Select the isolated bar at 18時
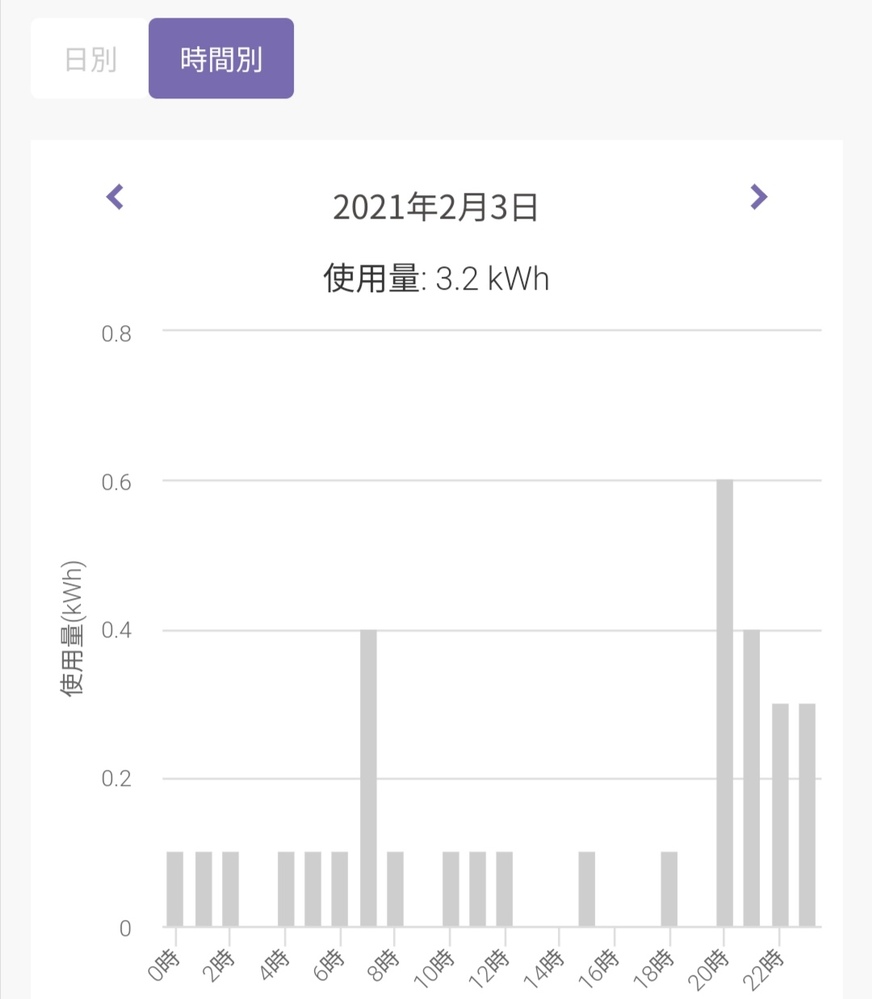872x999 pixels. (669, 889)
